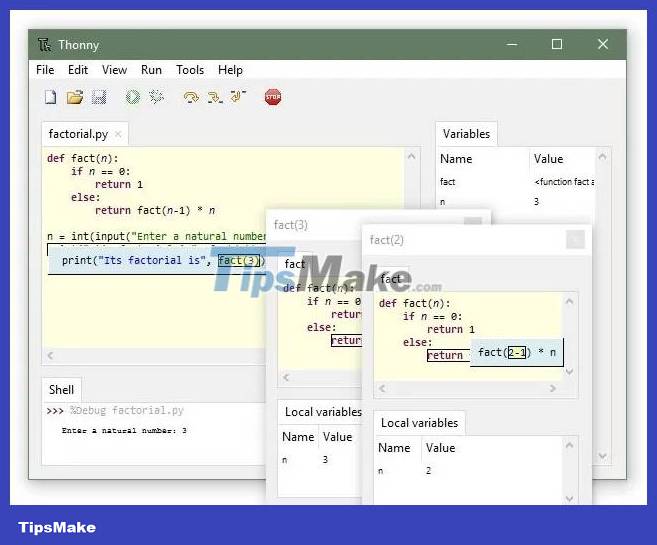Minimize the Thonny window

(x=512, y=44)
